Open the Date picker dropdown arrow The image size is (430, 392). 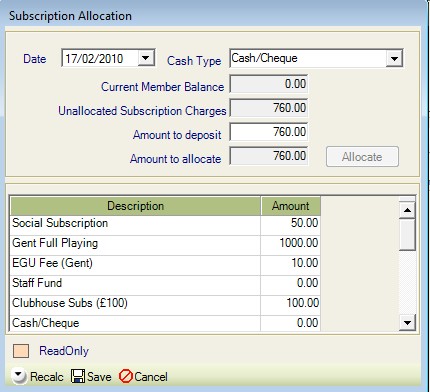point(146,58)
